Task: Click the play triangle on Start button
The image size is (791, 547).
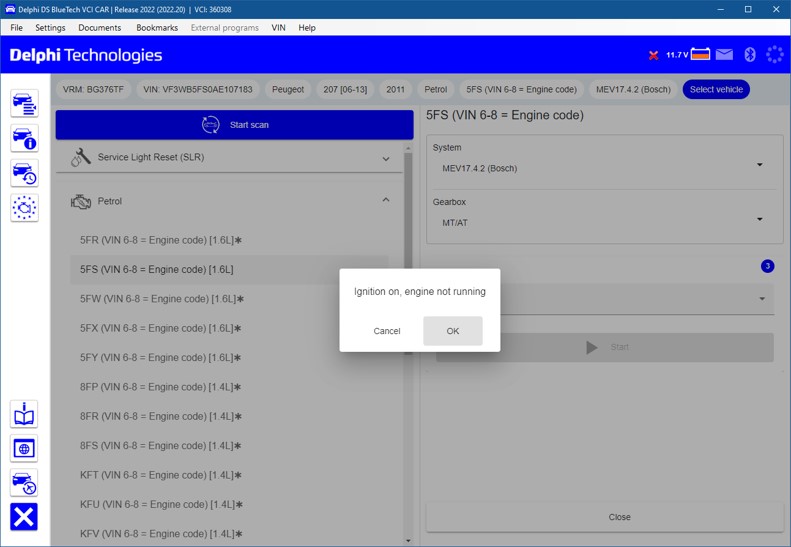Action: 592,347
